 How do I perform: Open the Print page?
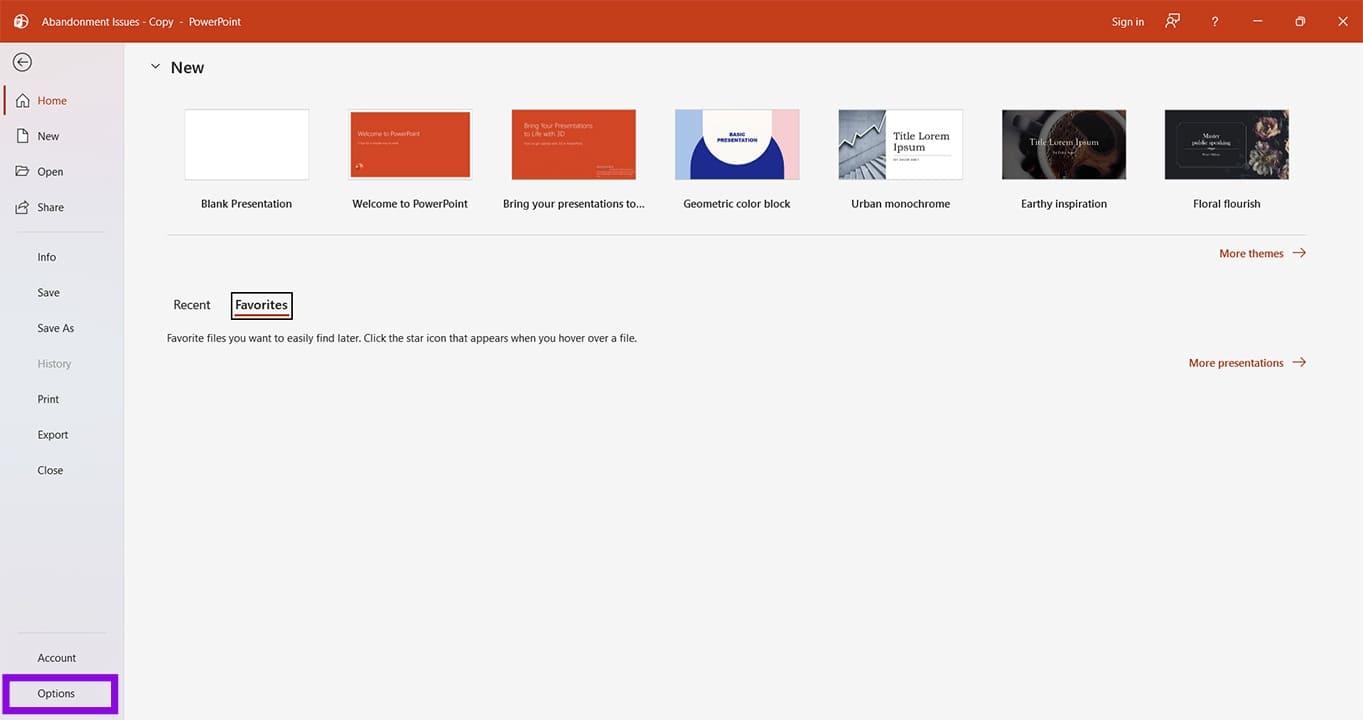[x=48, y=399]
